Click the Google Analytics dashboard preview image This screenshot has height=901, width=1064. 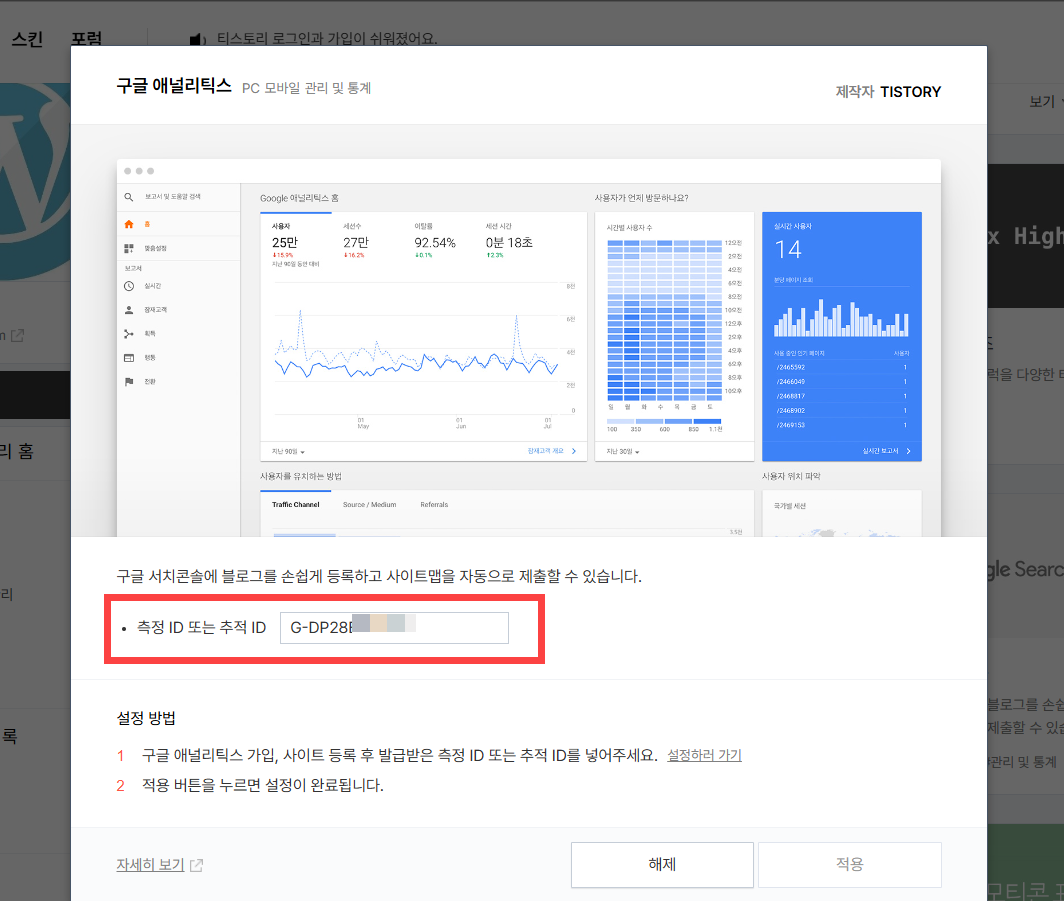(x=529, y=348)
